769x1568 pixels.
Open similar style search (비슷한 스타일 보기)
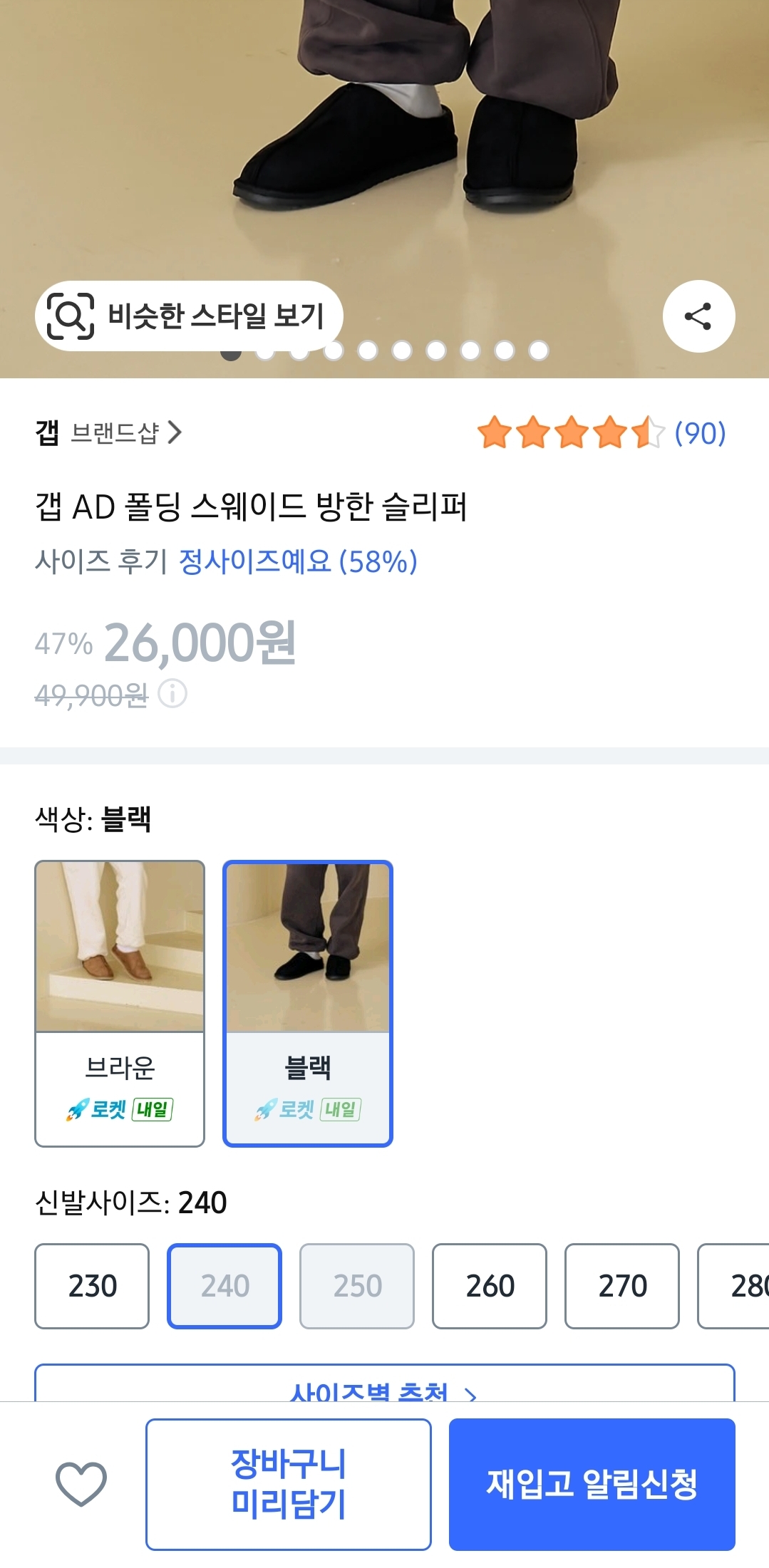(x=190, y=316)
